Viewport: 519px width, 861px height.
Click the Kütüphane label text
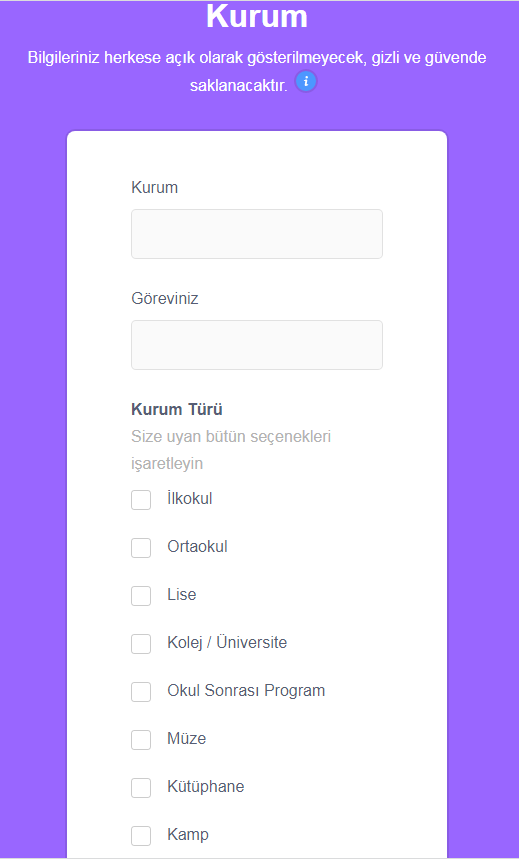[205, 786]
